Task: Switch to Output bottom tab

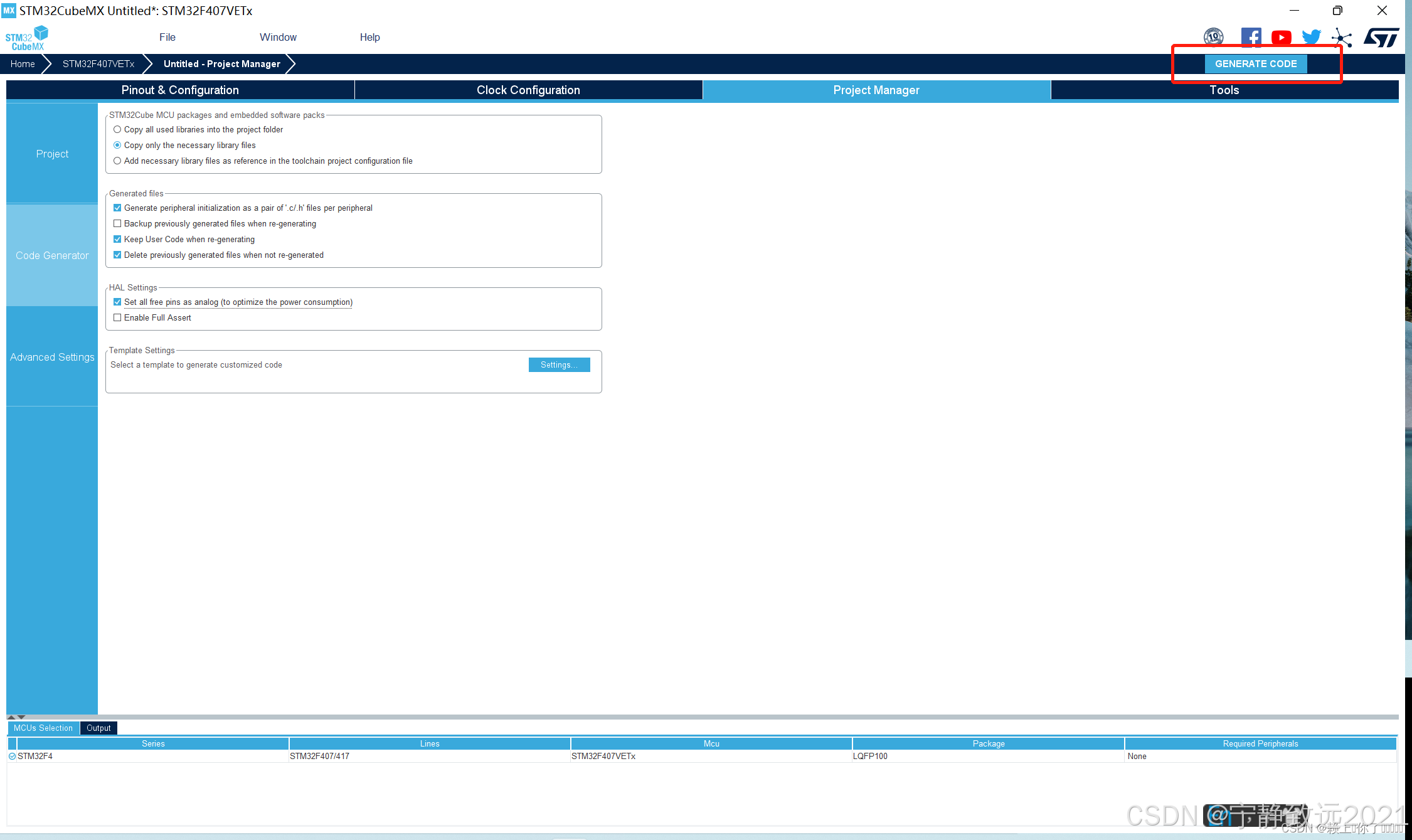Action: point(98,728)
